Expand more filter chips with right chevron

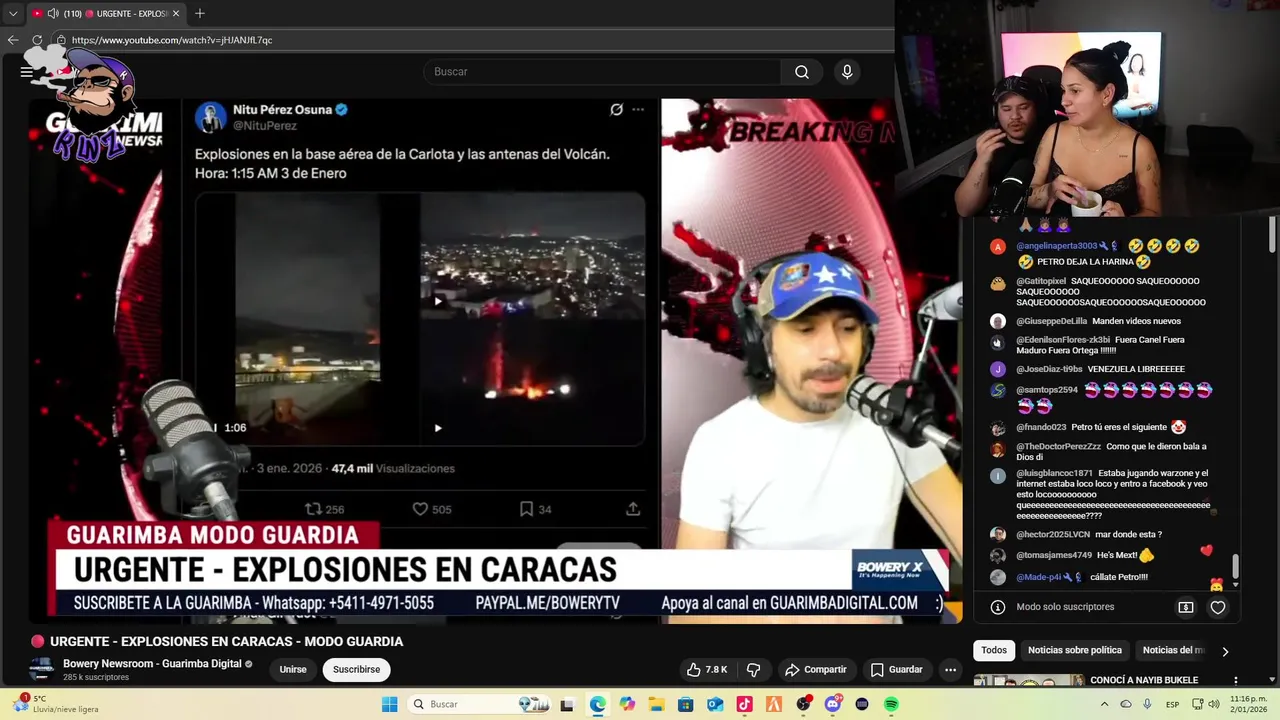pos(1225,651)
